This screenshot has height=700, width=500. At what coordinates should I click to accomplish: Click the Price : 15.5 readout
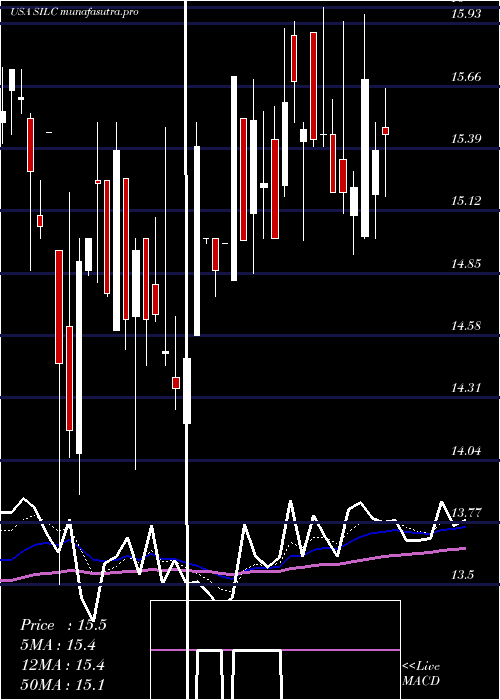(x=63, y=625)
